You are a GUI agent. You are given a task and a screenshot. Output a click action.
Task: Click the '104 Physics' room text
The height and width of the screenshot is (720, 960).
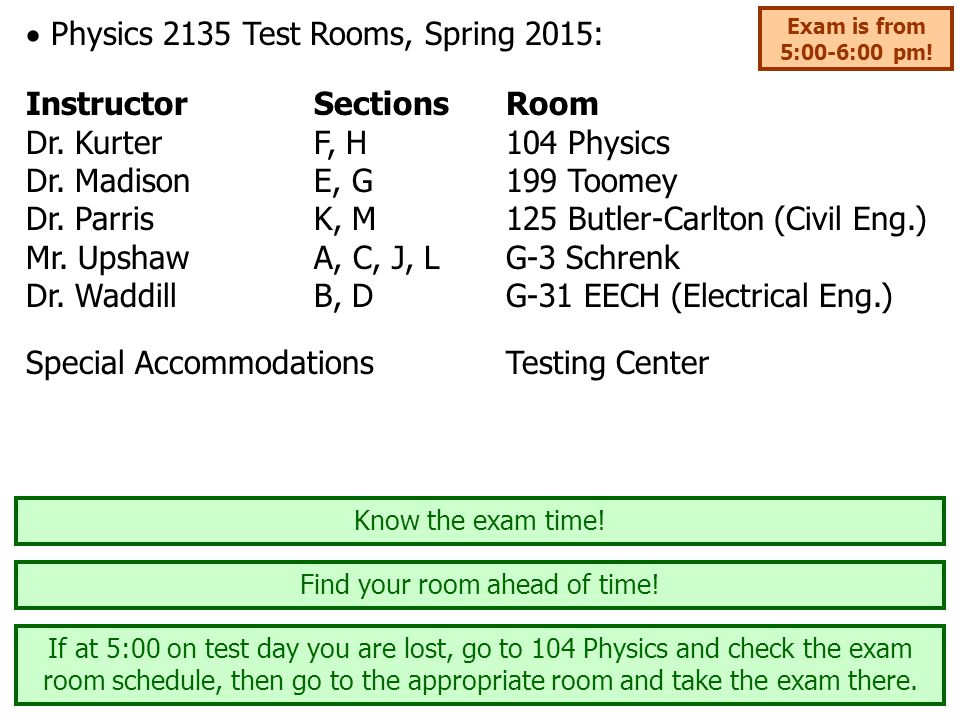pos(588,143)
